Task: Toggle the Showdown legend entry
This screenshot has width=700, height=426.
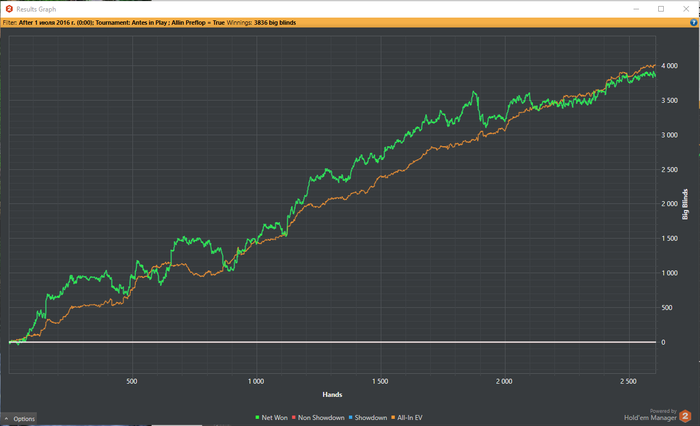Action: coord(368,418)
